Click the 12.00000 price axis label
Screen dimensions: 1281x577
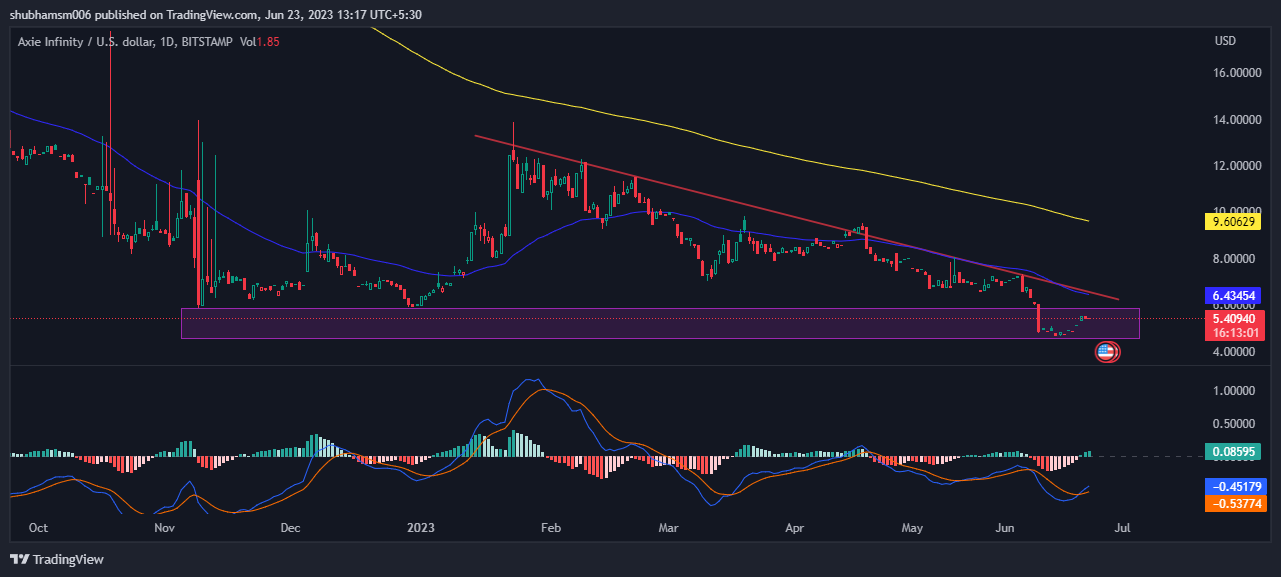[x=1237, y=166]
